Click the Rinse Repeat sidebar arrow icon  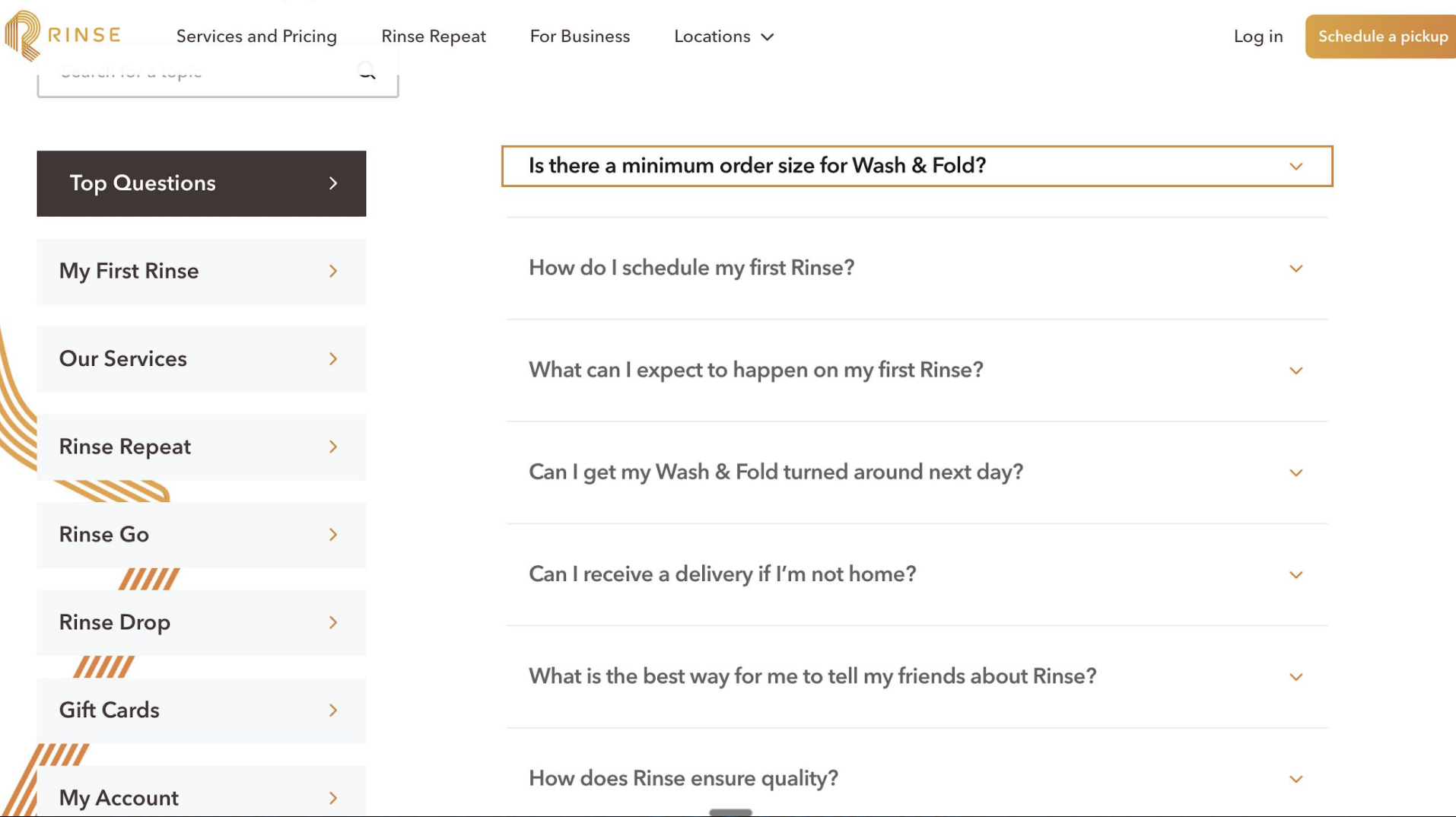point(333,447)
